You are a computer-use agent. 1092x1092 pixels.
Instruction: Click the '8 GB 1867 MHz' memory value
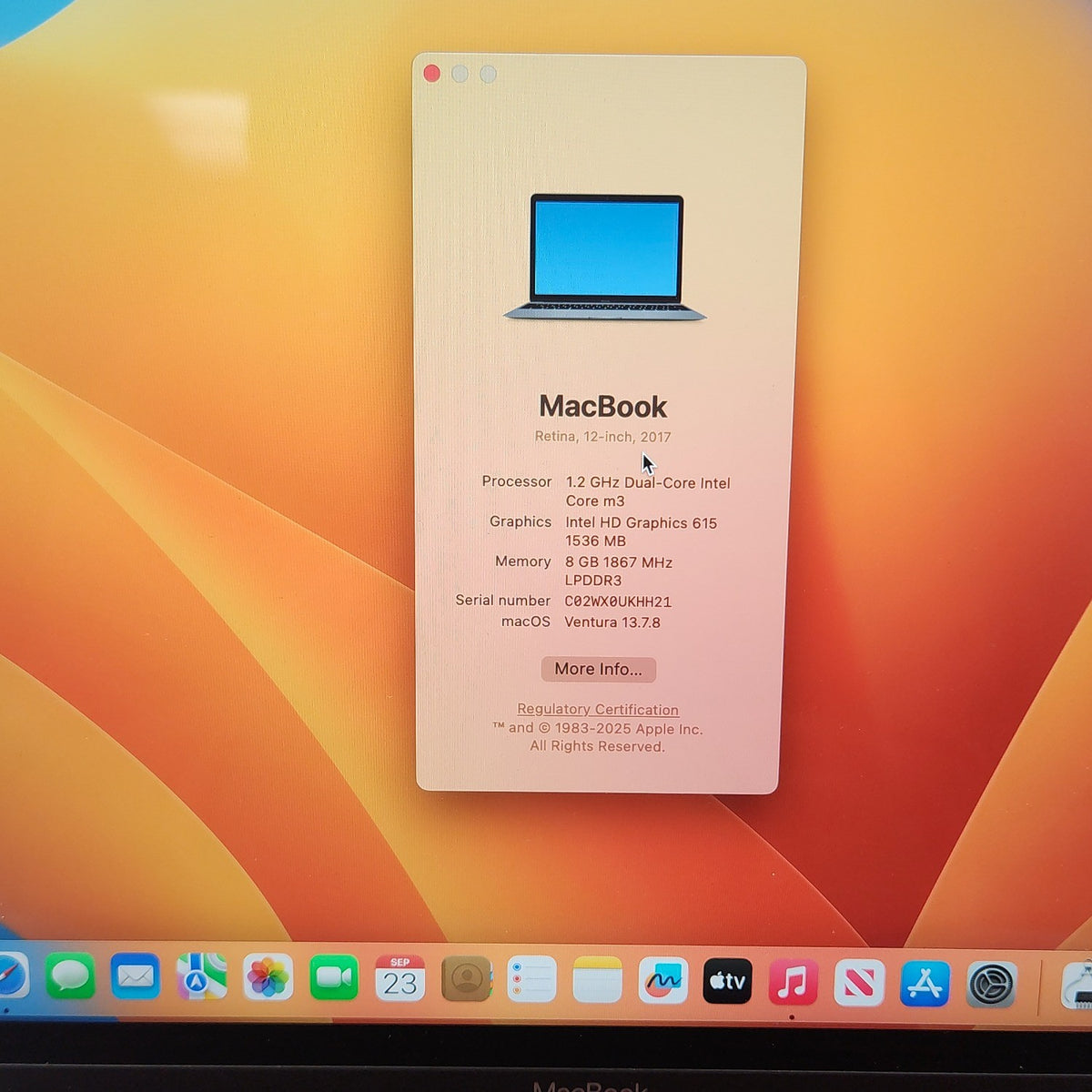click(619, 562)
